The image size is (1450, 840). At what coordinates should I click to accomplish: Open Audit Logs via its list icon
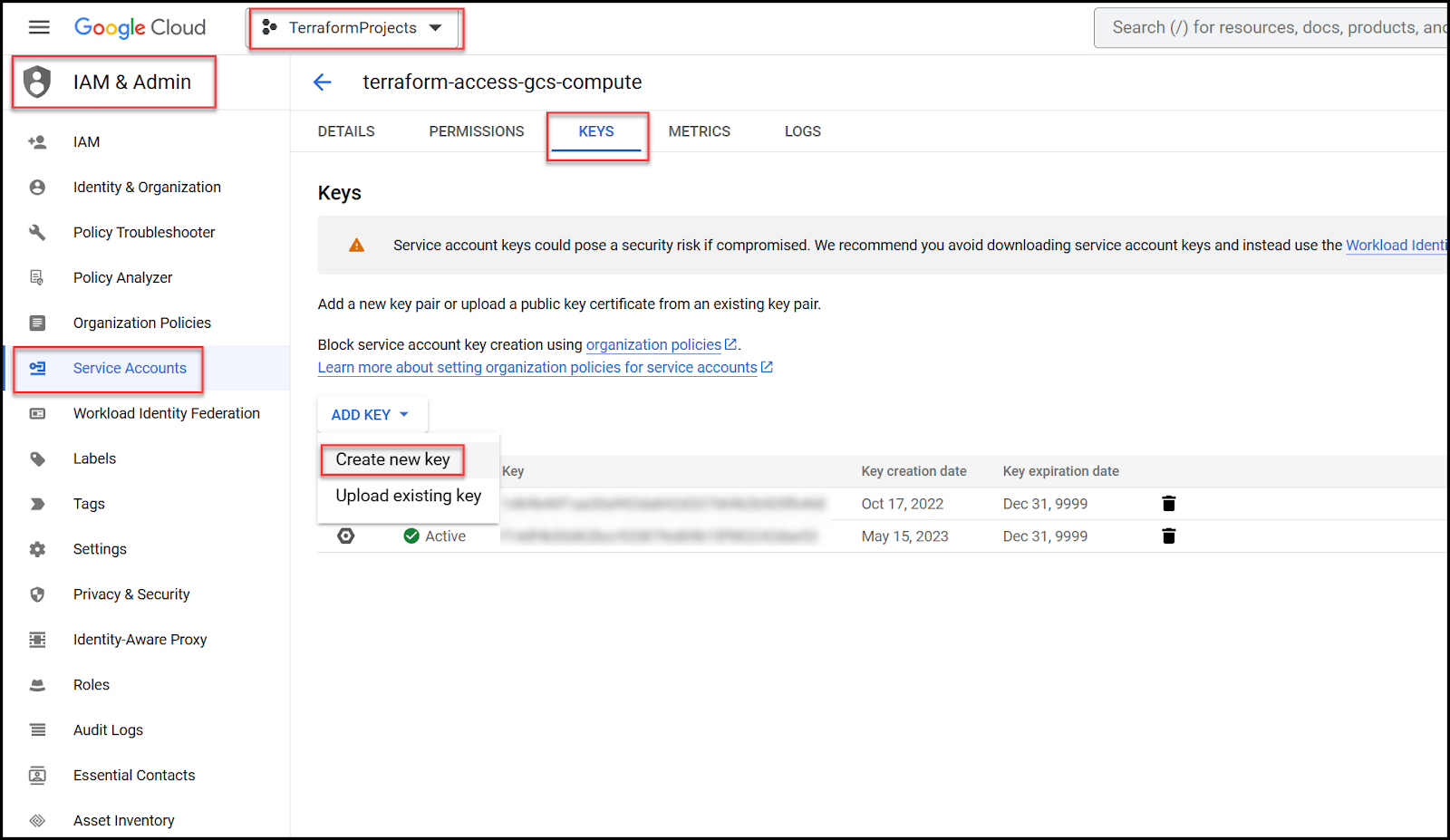(36, 729)
